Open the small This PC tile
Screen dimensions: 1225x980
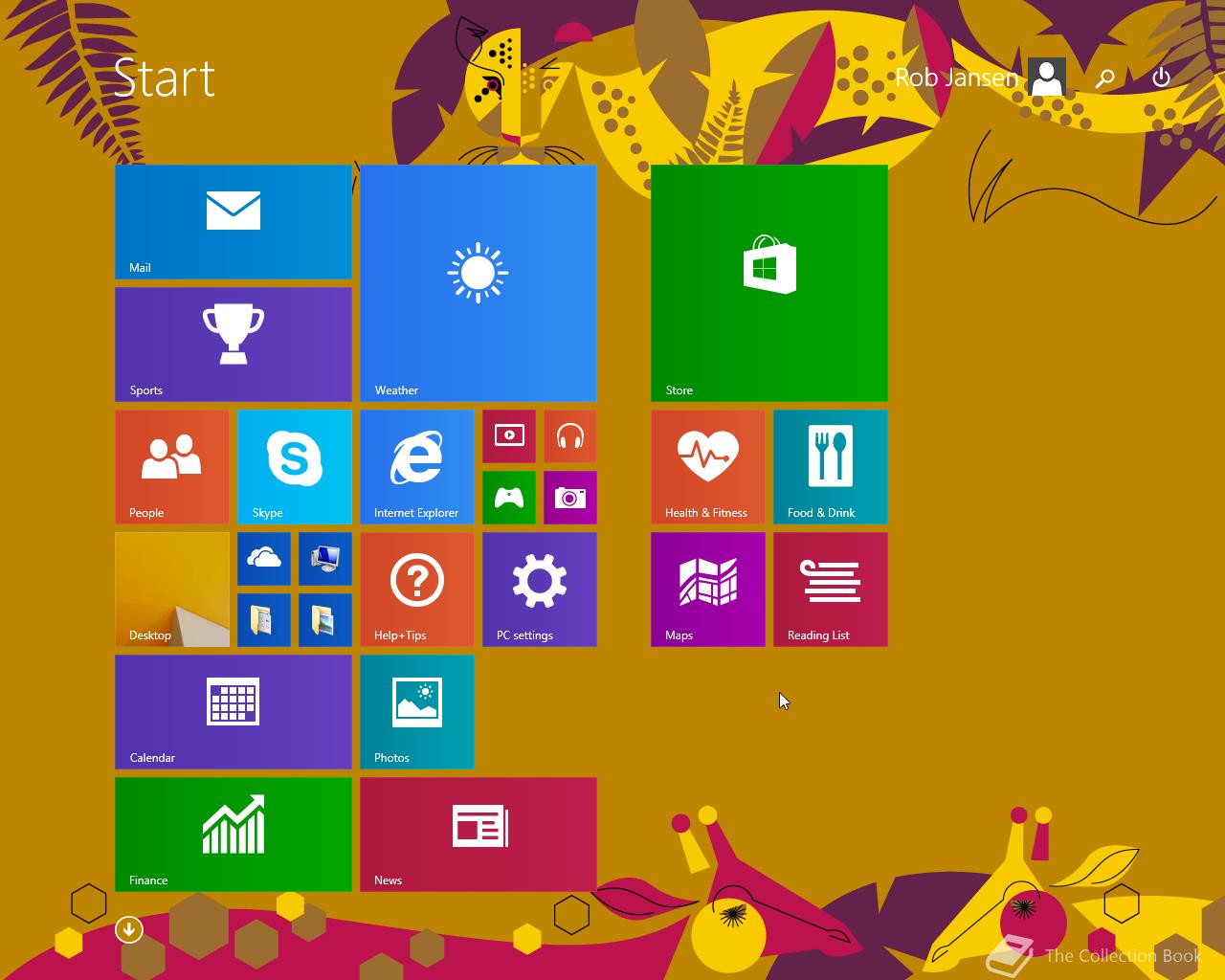pos(325,559)
